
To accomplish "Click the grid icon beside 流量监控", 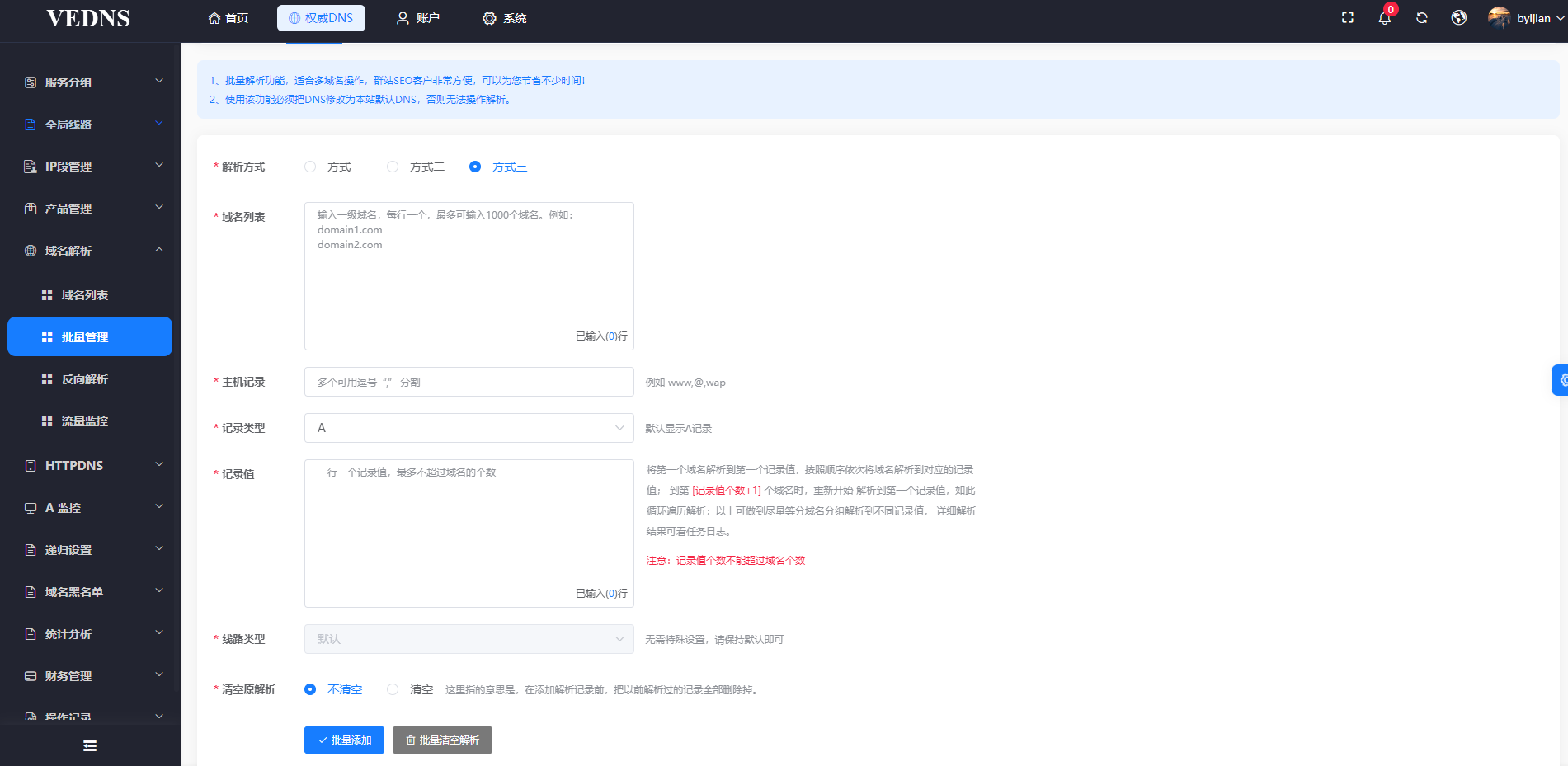I will tap(47, 421).
